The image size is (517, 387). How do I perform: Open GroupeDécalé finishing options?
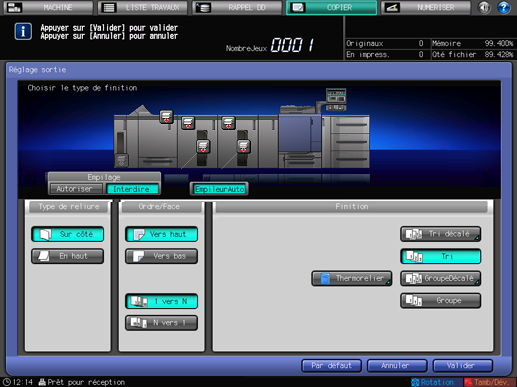(440, 278)
